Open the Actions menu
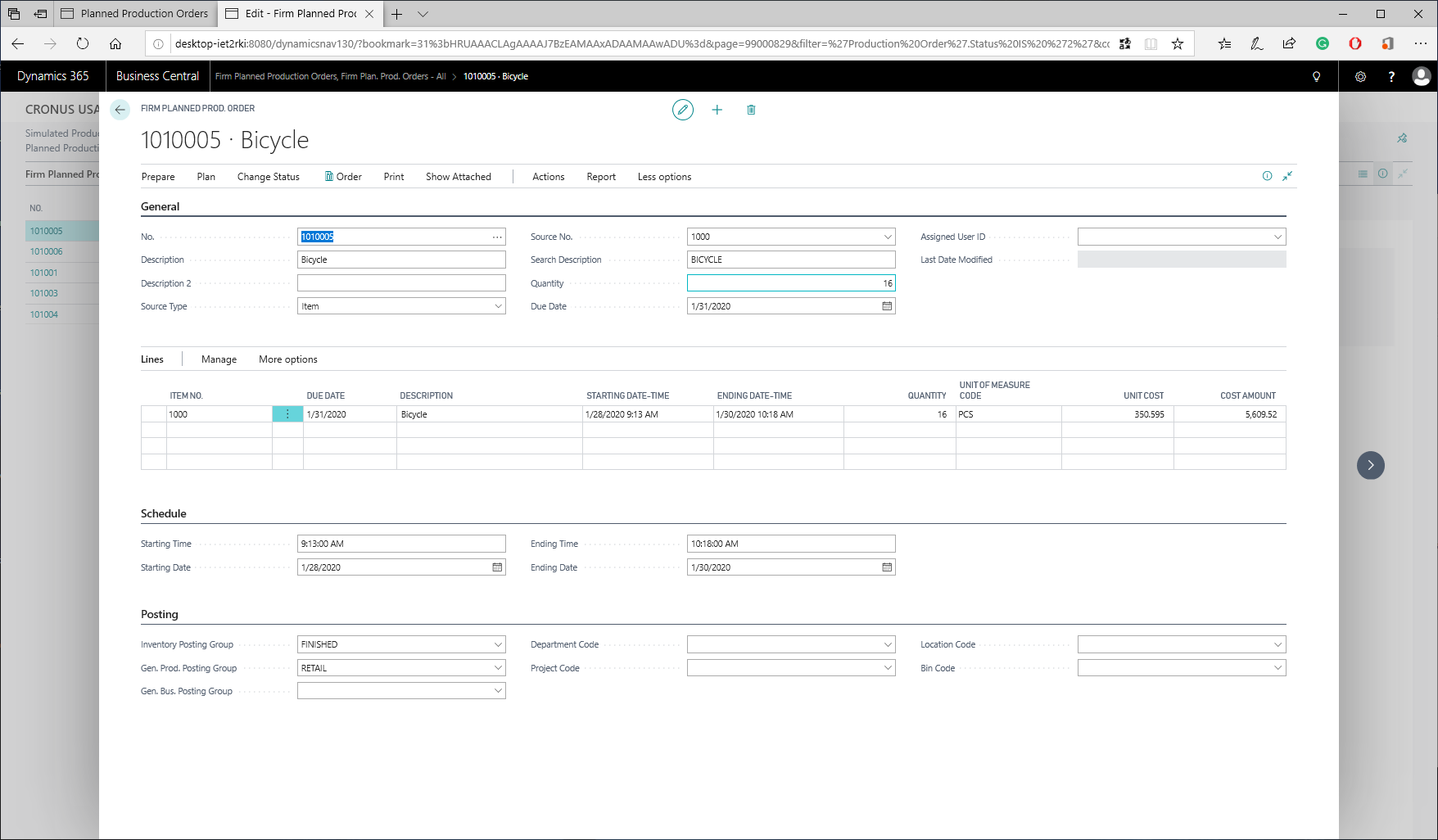The height and width of the screenshot is (840, 1438). point(549,177)
